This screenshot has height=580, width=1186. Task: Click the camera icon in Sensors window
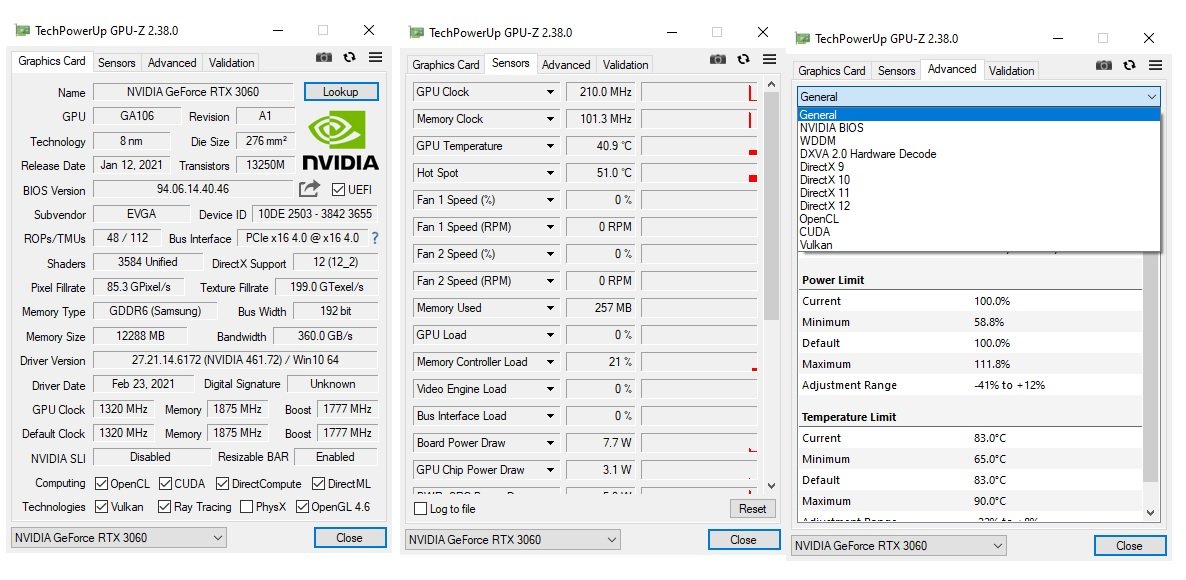pyautogui.click(x=718, y=60)
